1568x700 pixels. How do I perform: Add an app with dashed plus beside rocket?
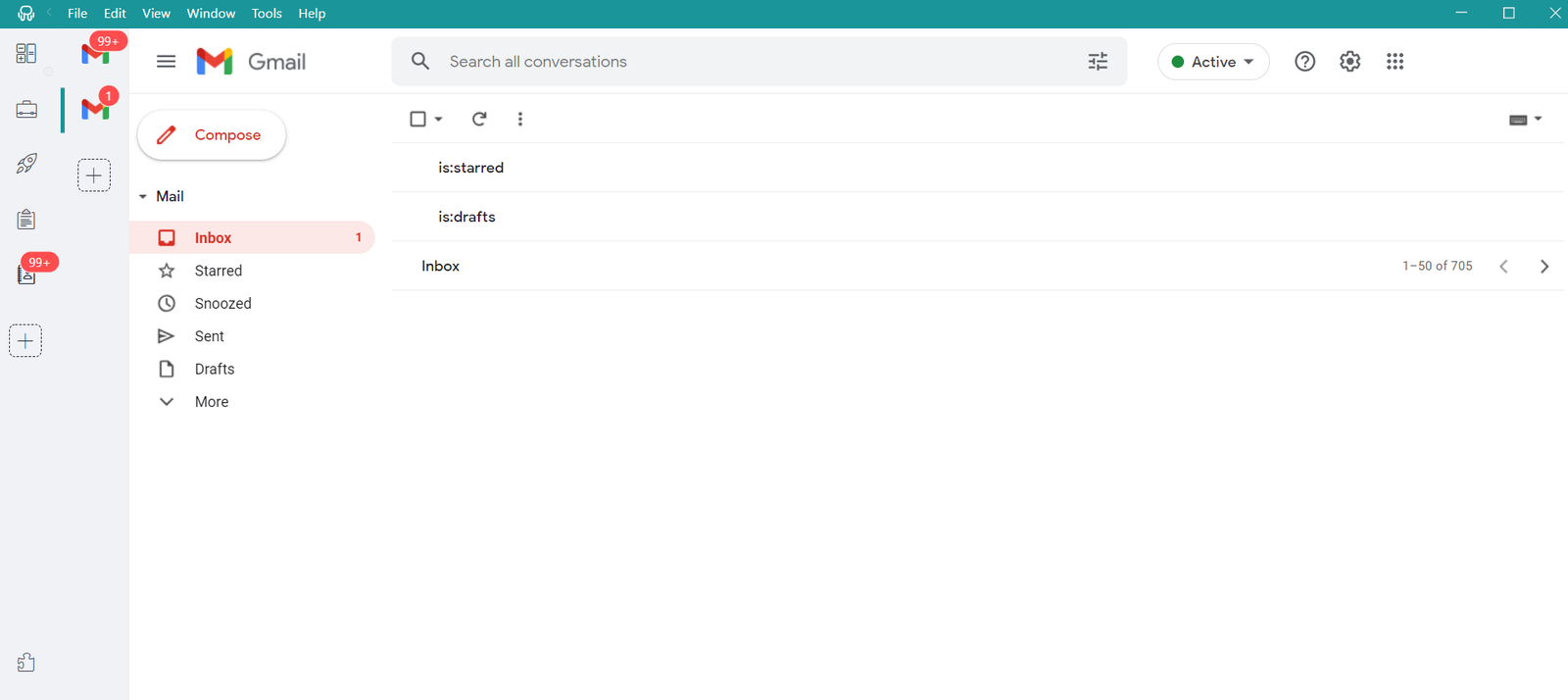pos(94,175)
